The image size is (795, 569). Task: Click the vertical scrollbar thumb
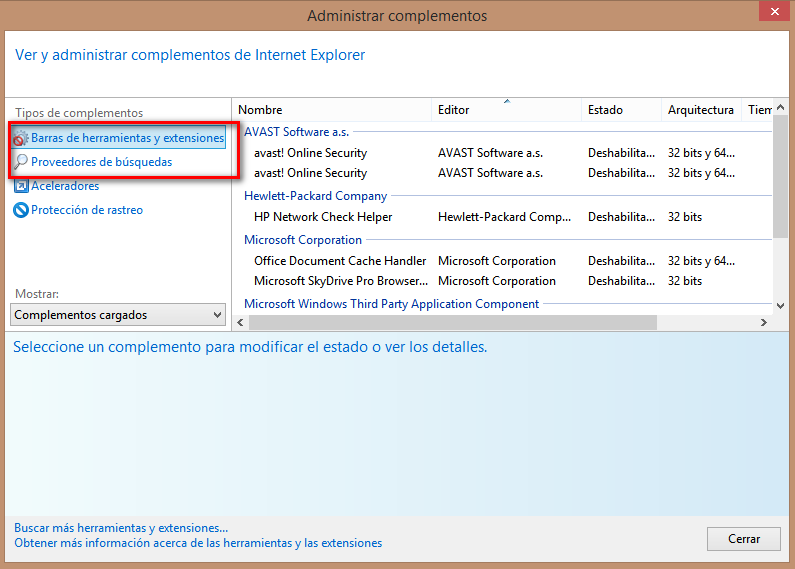781,176
